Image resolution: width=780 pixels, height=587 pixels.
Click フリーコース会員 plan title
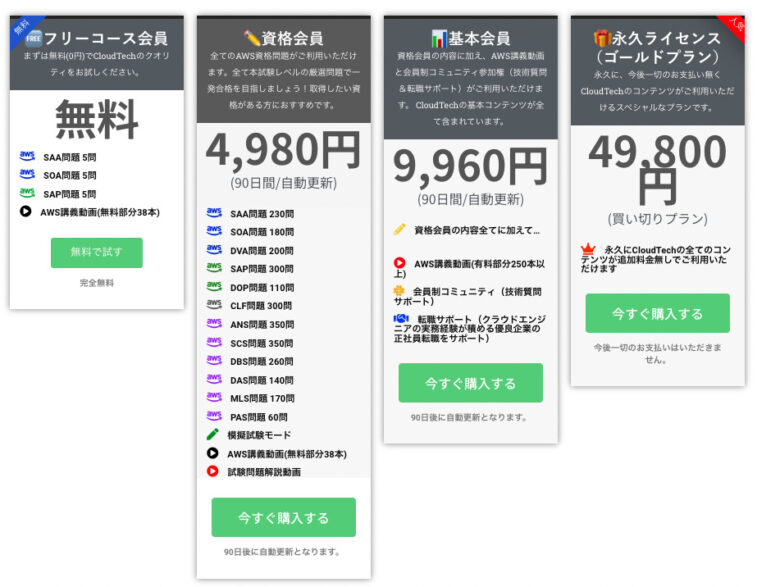(105, 38)
